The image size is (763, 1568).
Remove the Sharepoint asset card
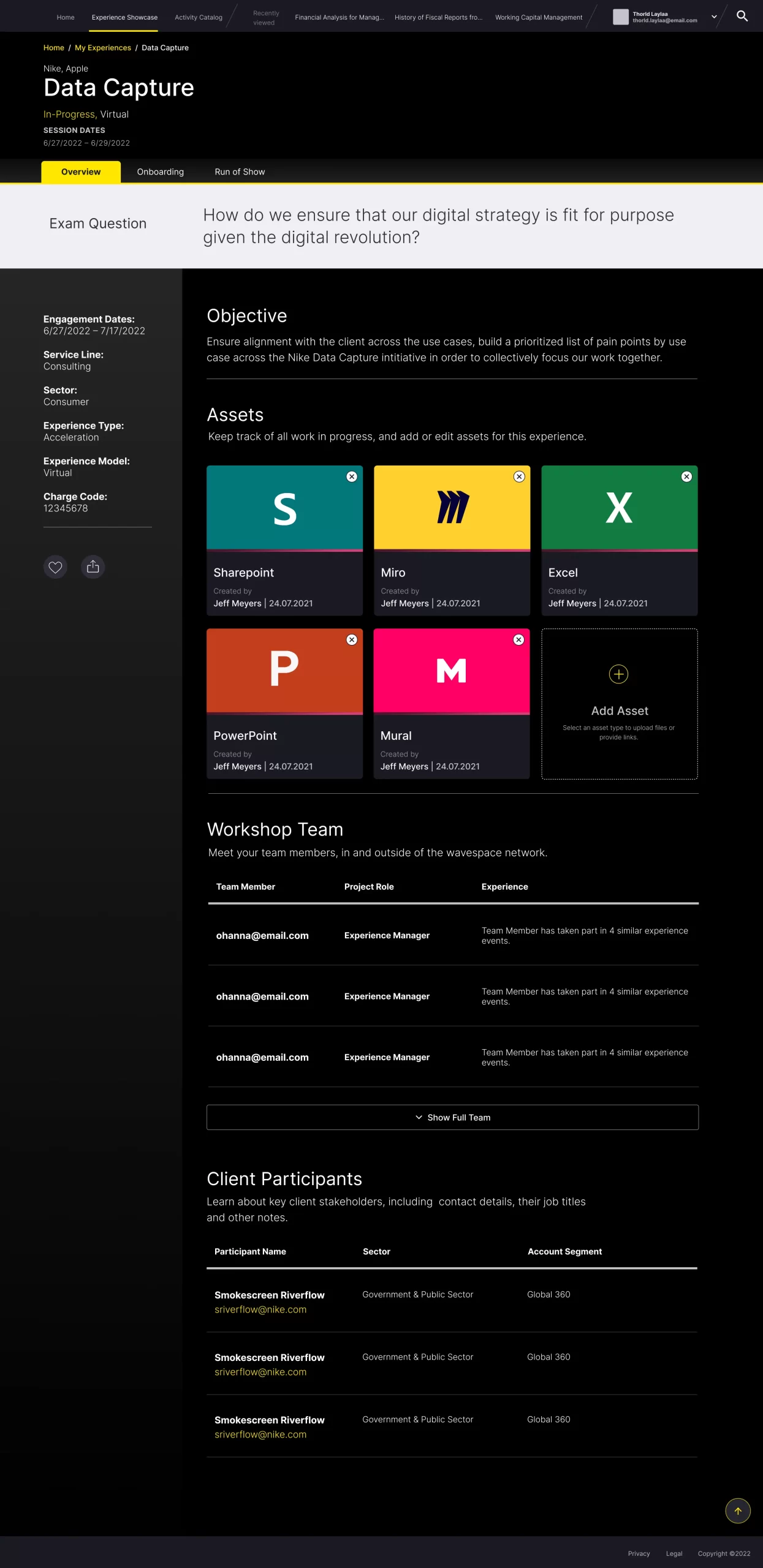pos(352,477)
